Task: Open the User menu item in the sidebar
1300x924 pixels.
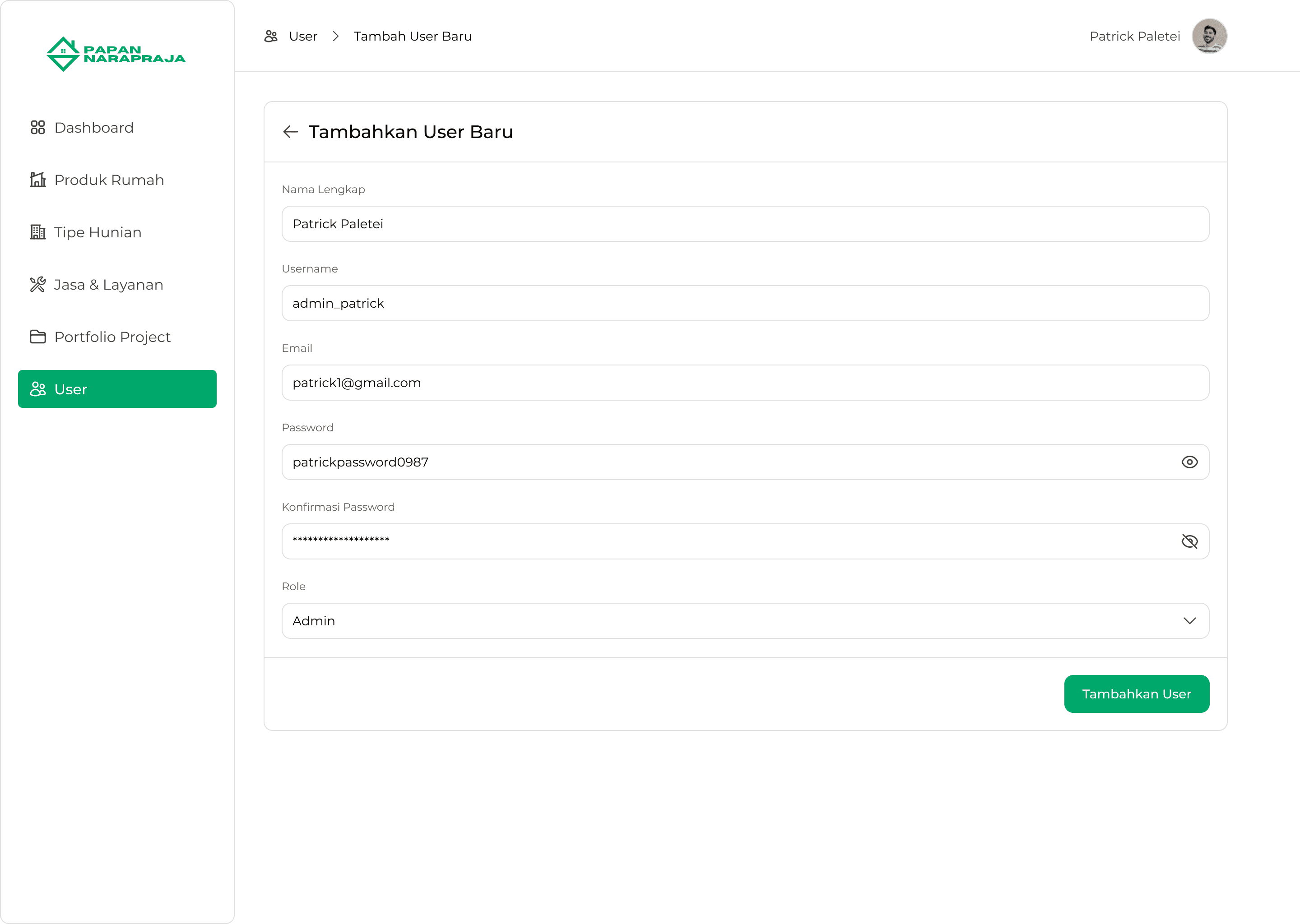Action: pyautogui.click(x=117, y=389)
